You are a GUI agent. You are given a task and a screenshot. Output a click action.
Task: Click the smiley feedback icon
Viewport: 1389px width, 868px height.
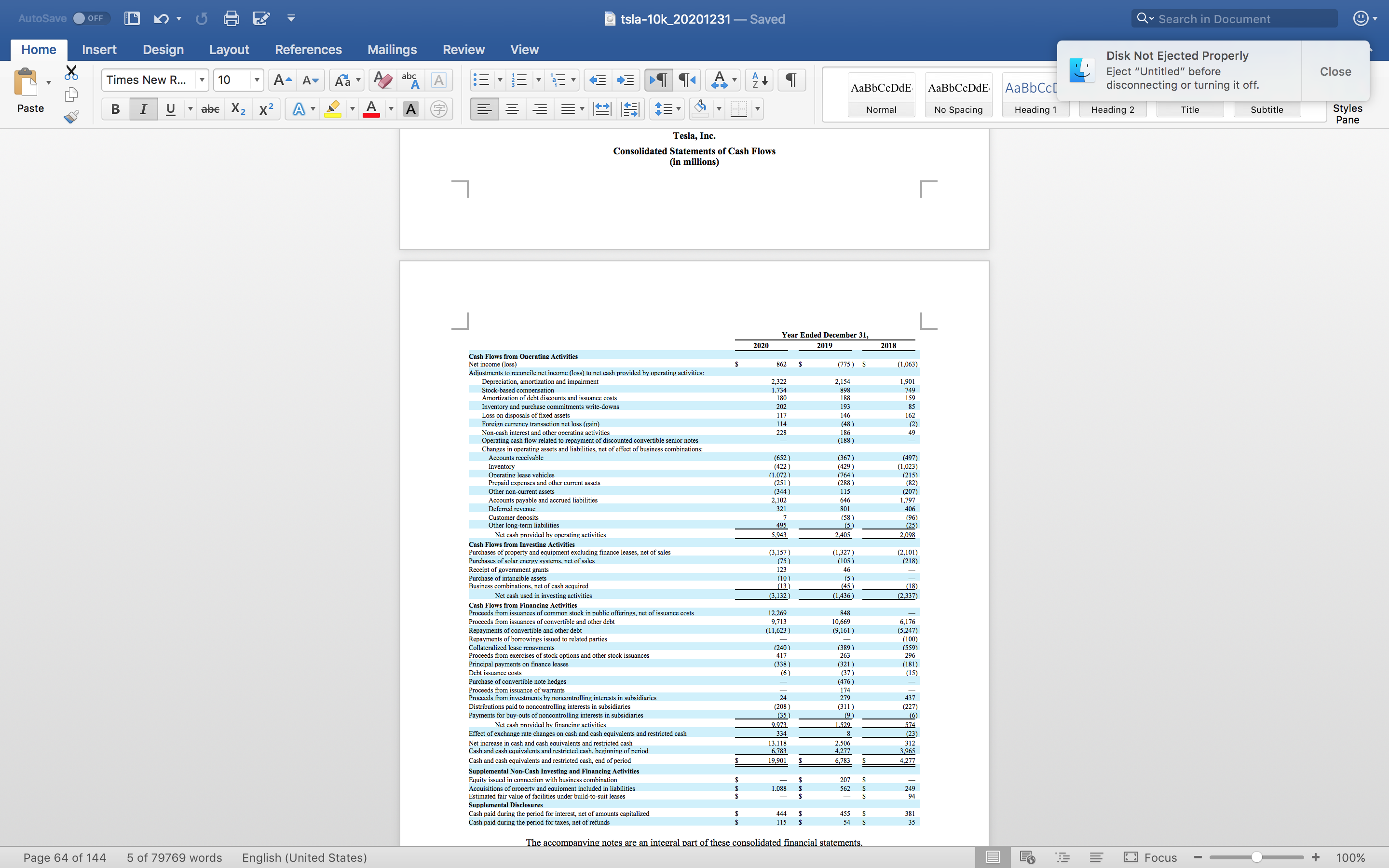click(x=1360, y=18)
